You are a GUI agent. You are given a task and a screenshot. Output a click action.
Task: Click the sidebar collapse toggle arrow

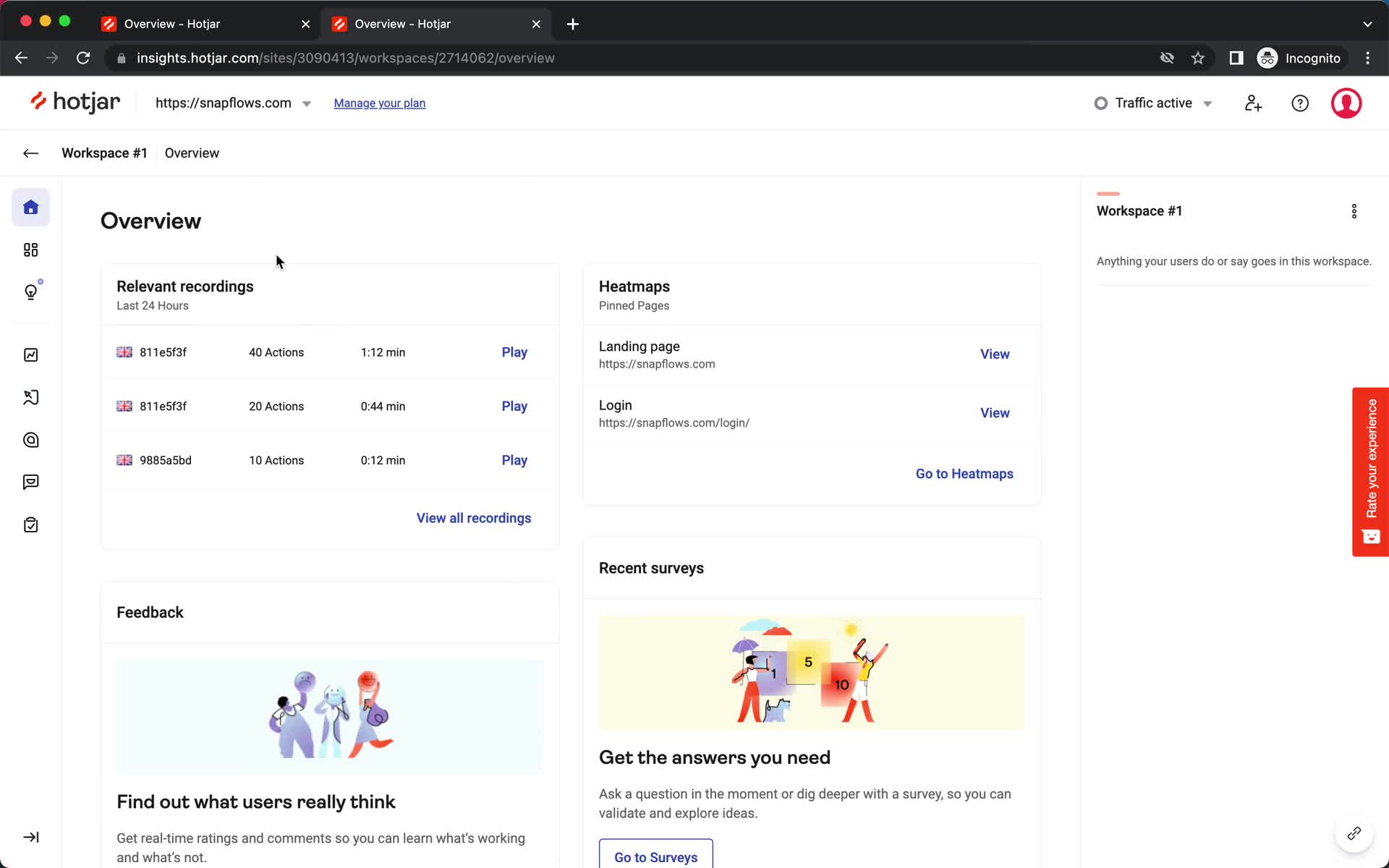point(30,837)
